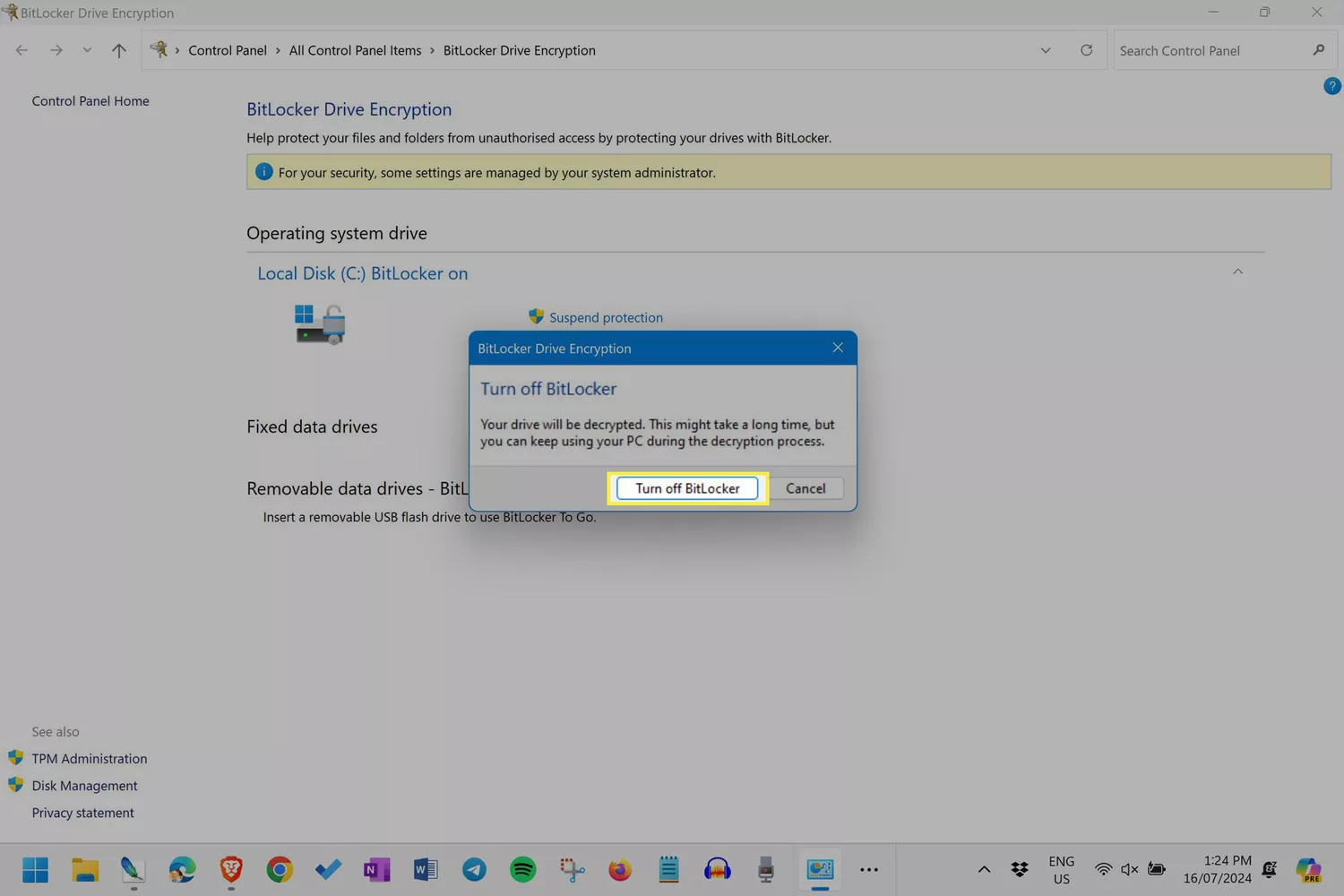The image size is (1344, 896).
Task: Switch ENG US input language
Action: (1062, 870)
